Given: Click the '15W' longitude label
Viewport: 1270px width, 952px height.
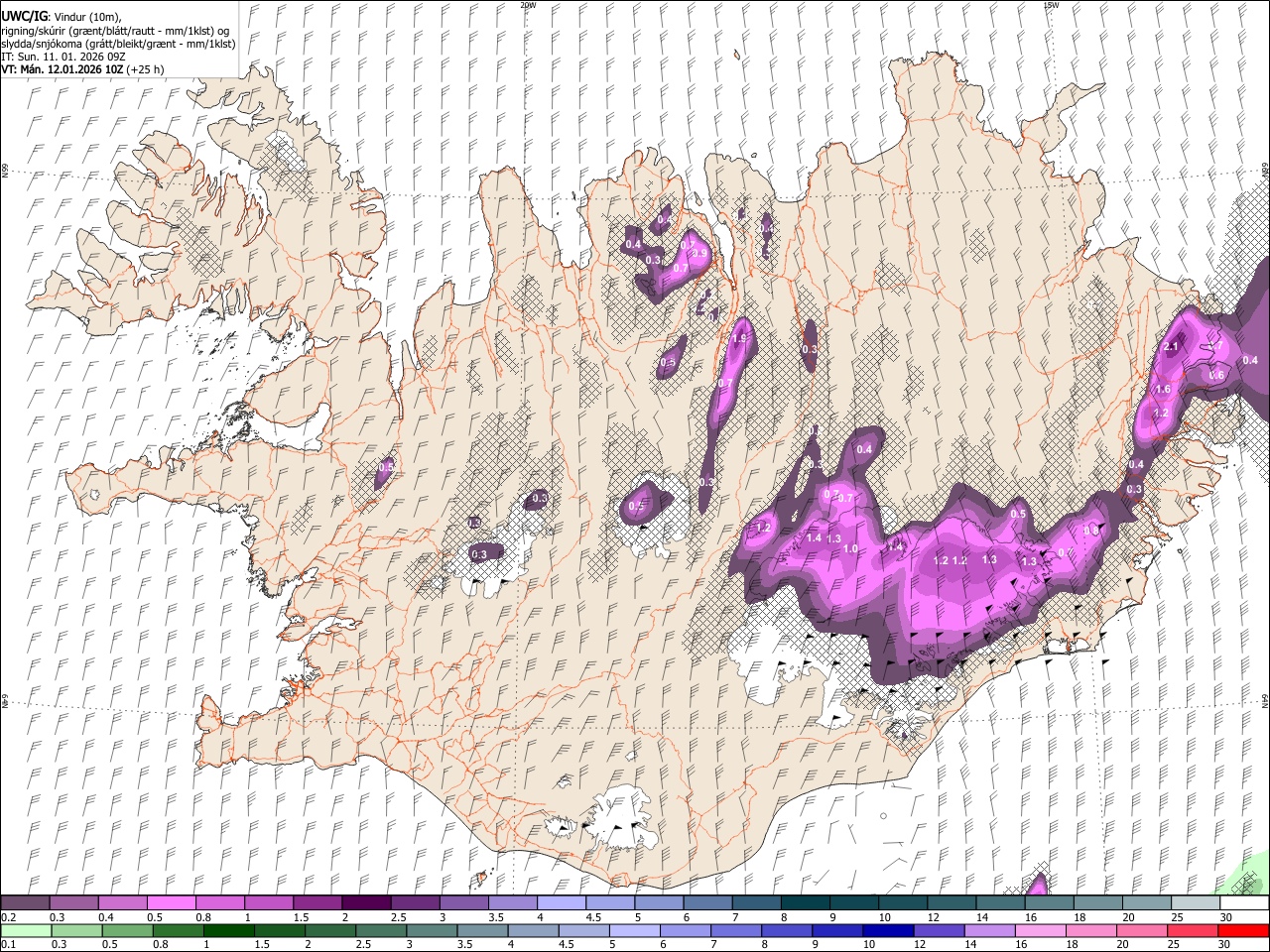Looking at the screenshot, I should point(1052,5).
